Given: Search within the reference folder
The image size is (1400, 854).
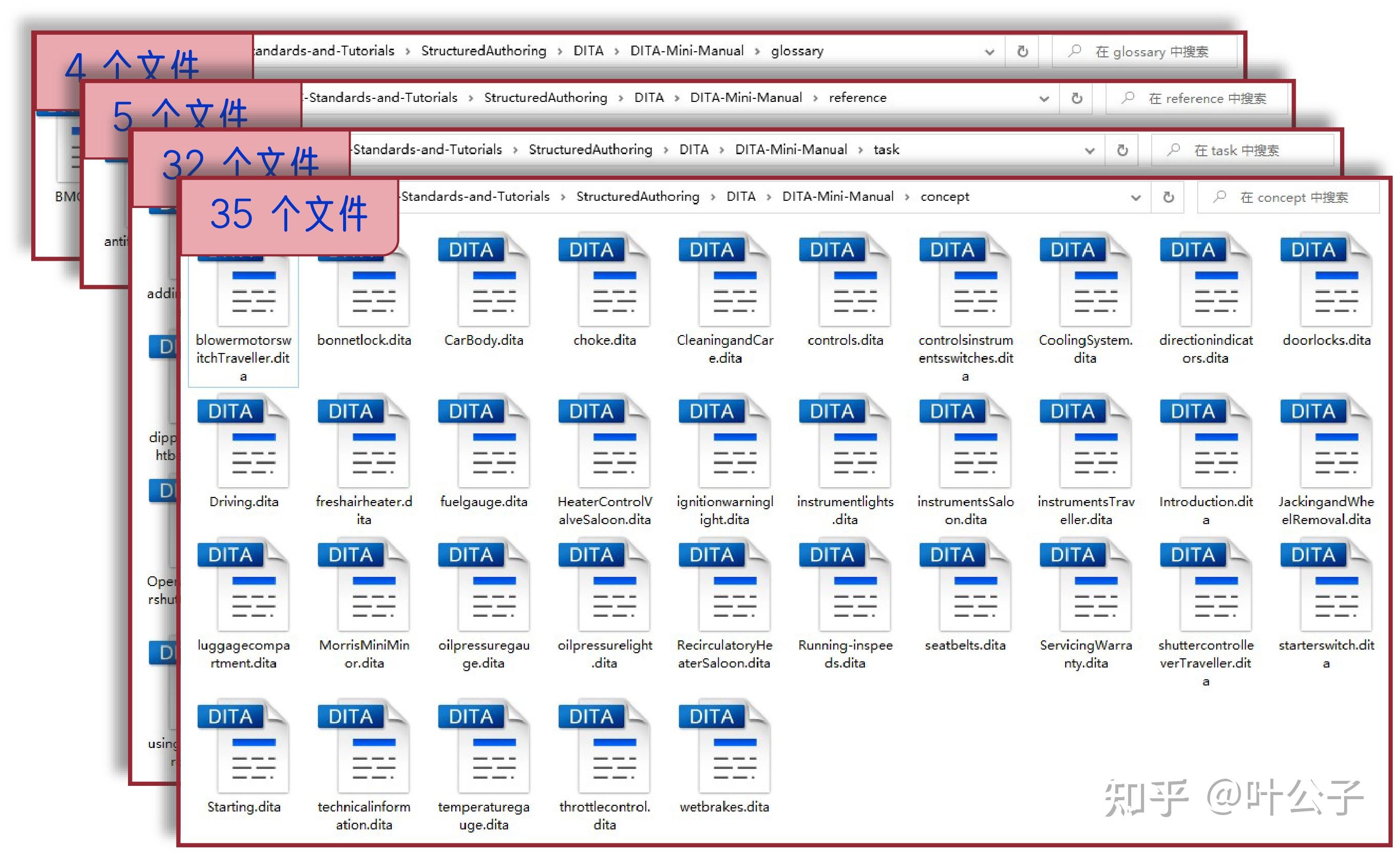Looking at the screenshot, I should pos(1197,98).
